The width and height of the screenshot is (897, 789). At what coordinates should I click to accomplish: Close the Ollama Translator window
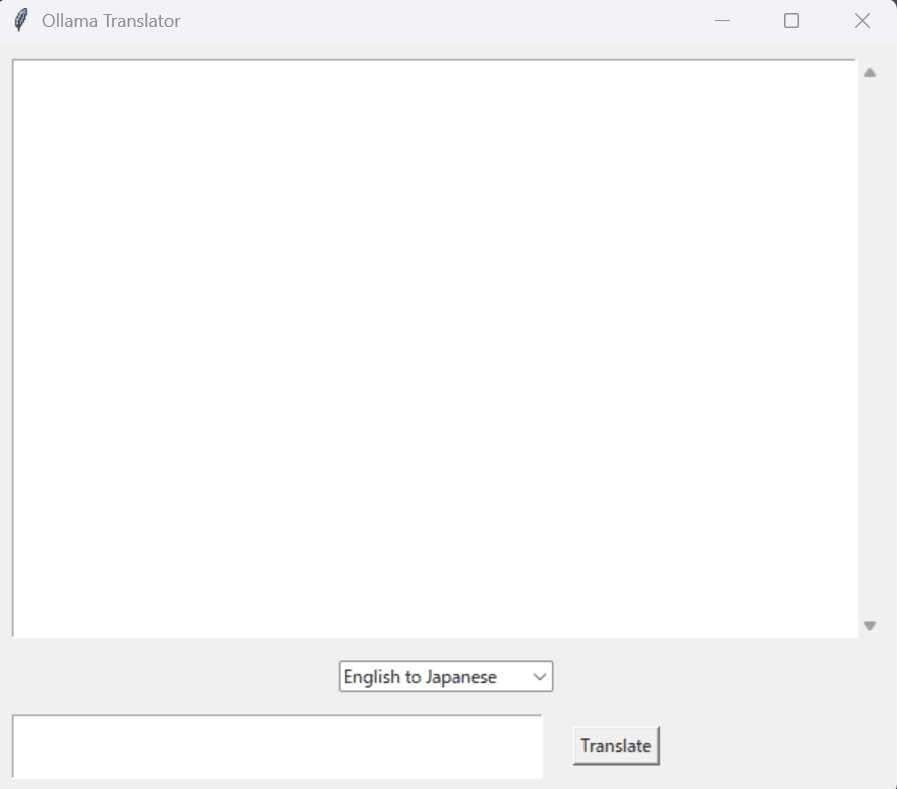click(862, 21)
